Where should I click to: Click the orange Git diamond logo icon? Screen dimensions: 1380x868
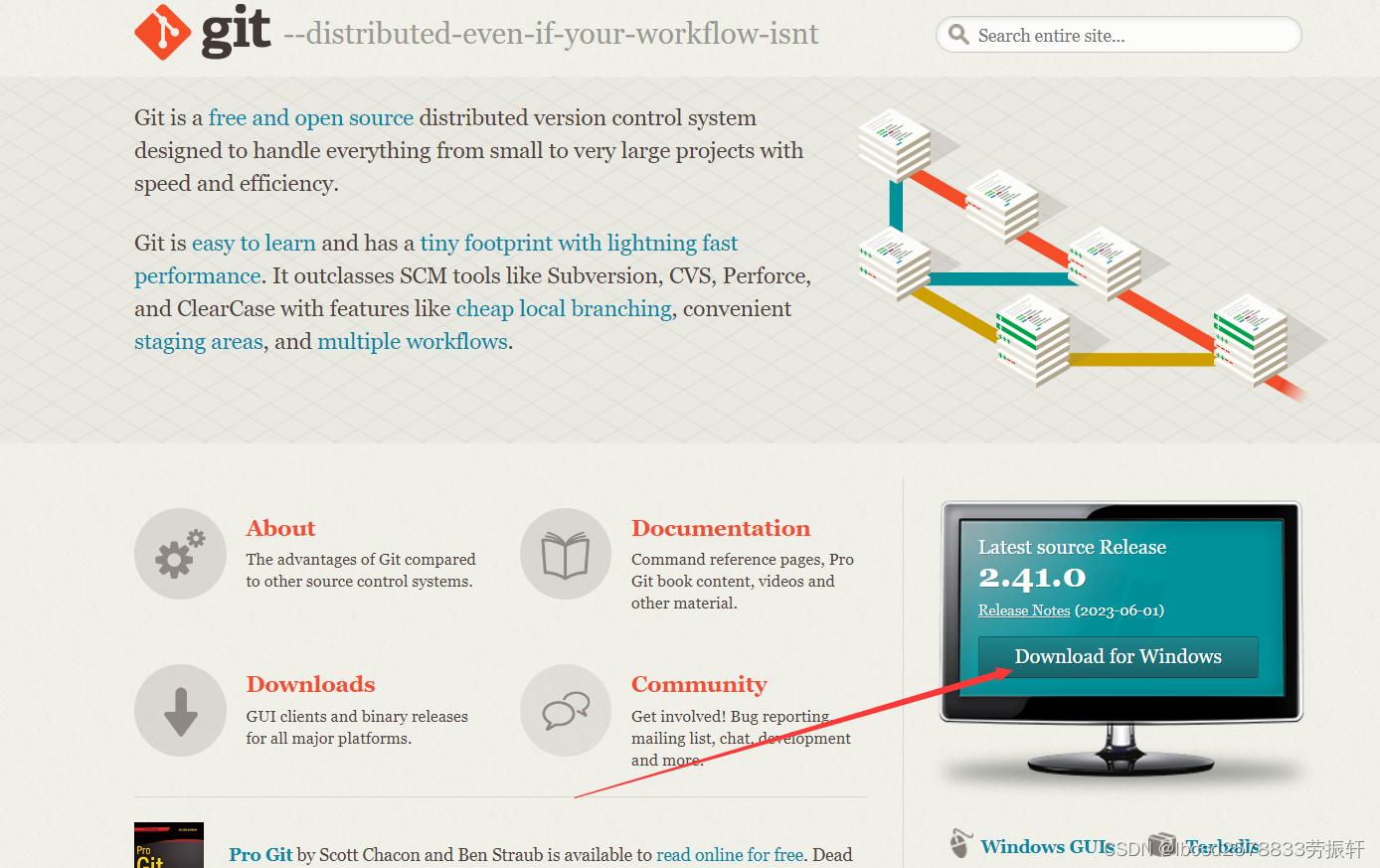click(x=162, y=32)
